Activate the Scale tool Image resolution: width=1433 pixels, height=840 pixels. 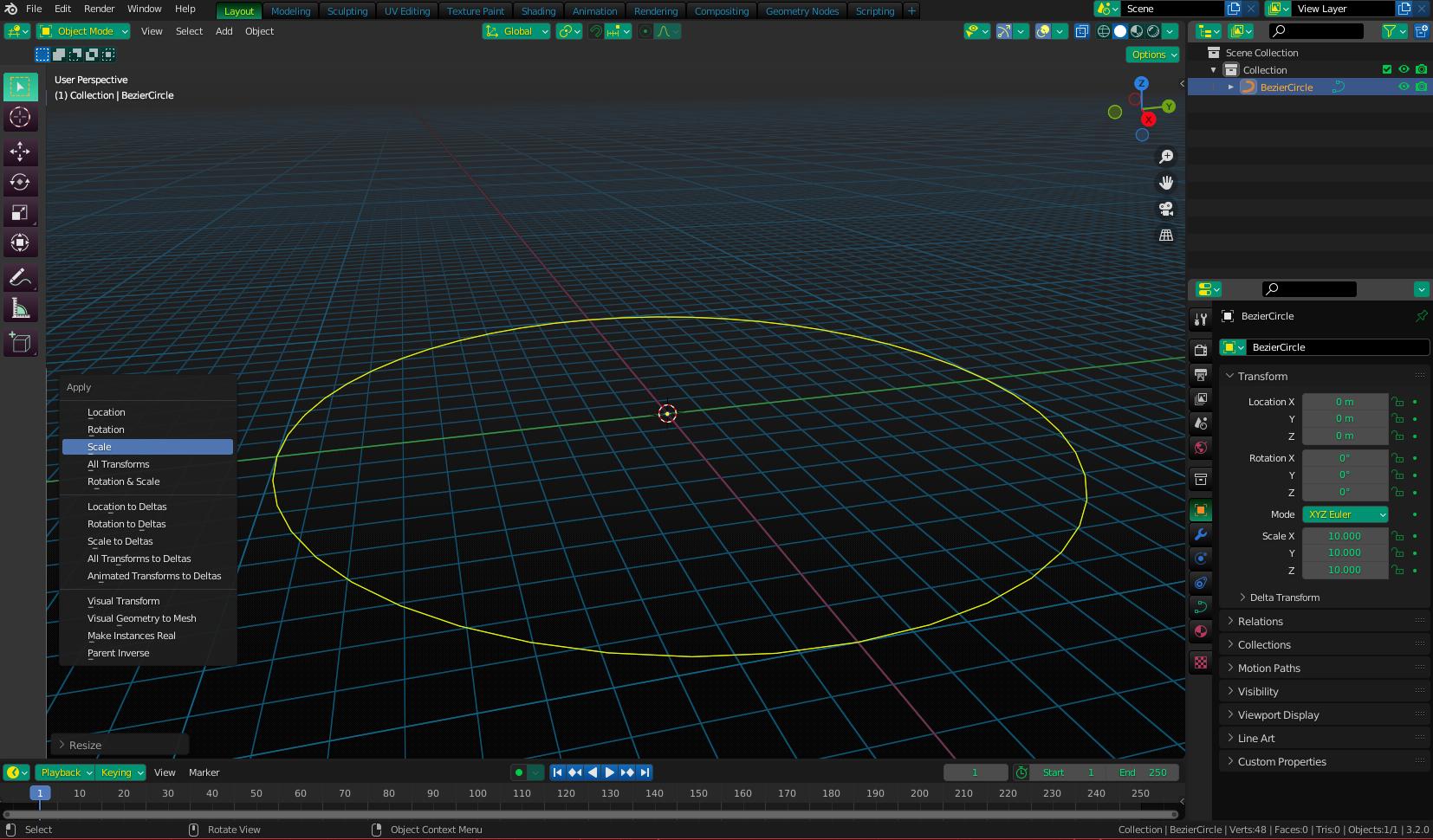click(x=20, y=212)
